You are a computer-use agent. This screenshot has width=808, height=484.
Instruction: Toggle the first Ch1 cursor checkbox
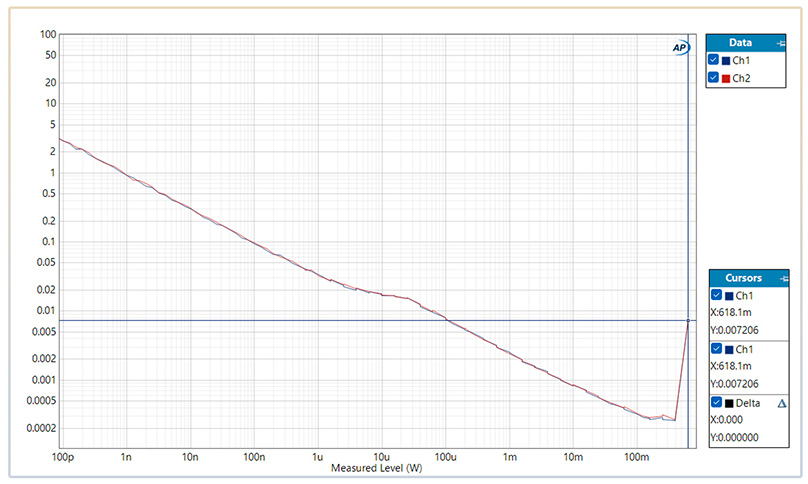point(715,296)
